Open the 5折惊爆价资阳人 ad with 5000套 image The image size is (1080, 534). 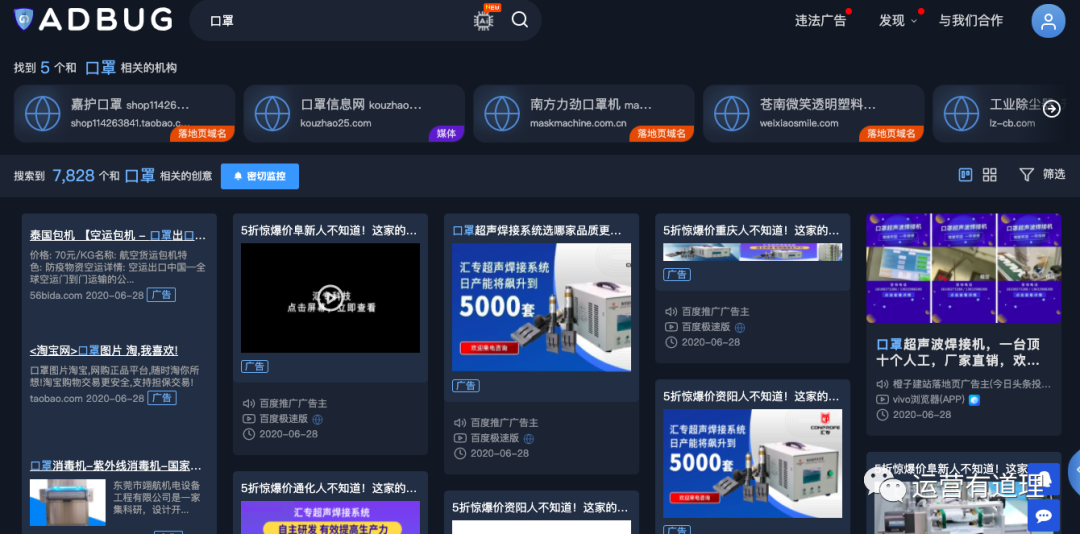[752, 464]
